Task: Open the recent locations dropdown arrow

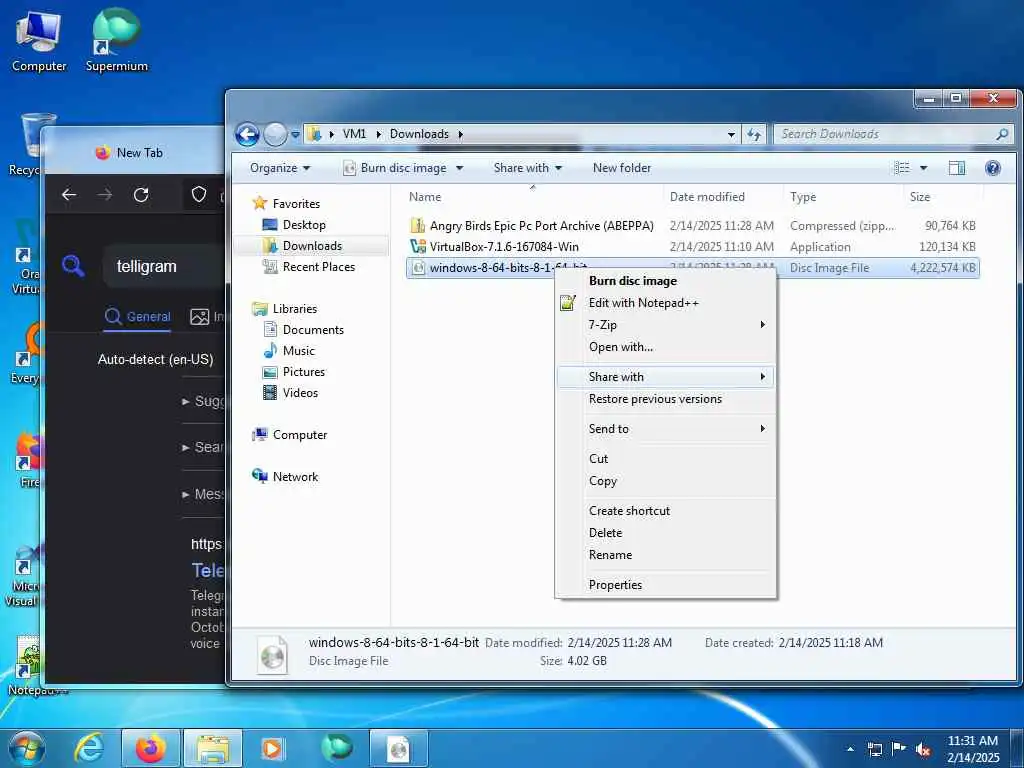Action: pyautogui.click(x=295, y=135)
